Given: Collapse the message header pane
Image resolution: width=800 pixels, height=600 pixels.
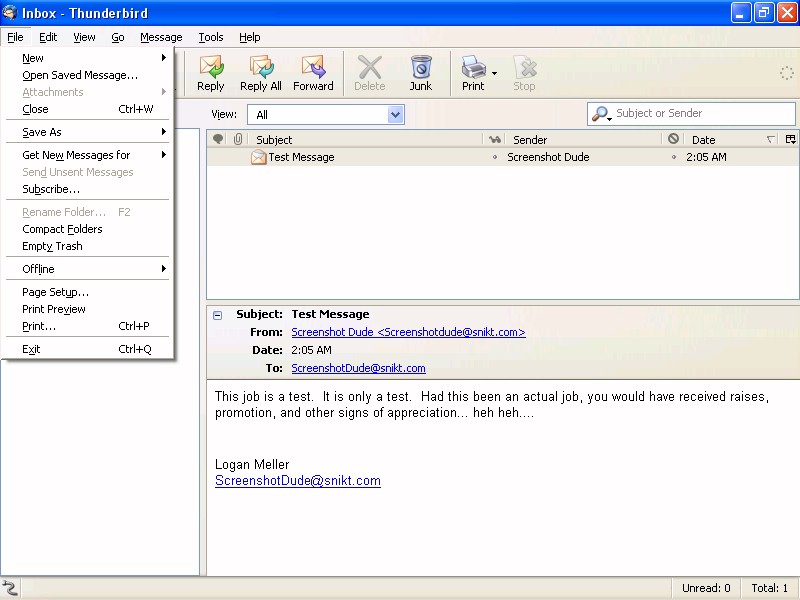Looking at the screenshot, I should click(217, 315).
